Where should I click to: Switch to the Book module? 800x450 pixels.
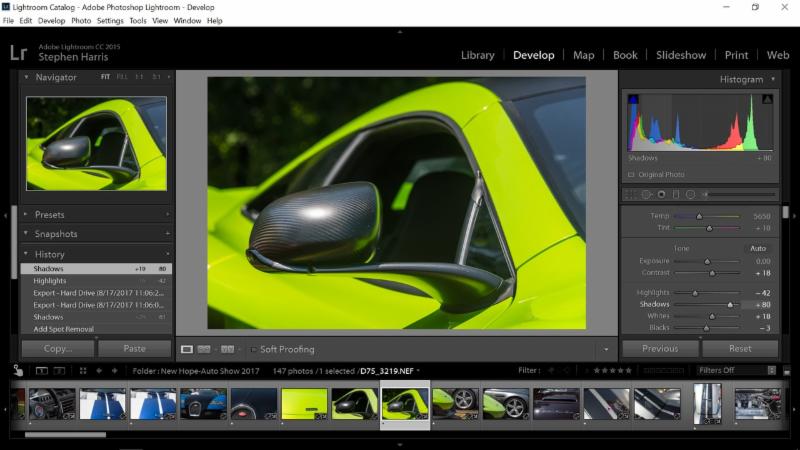point(625,55)
